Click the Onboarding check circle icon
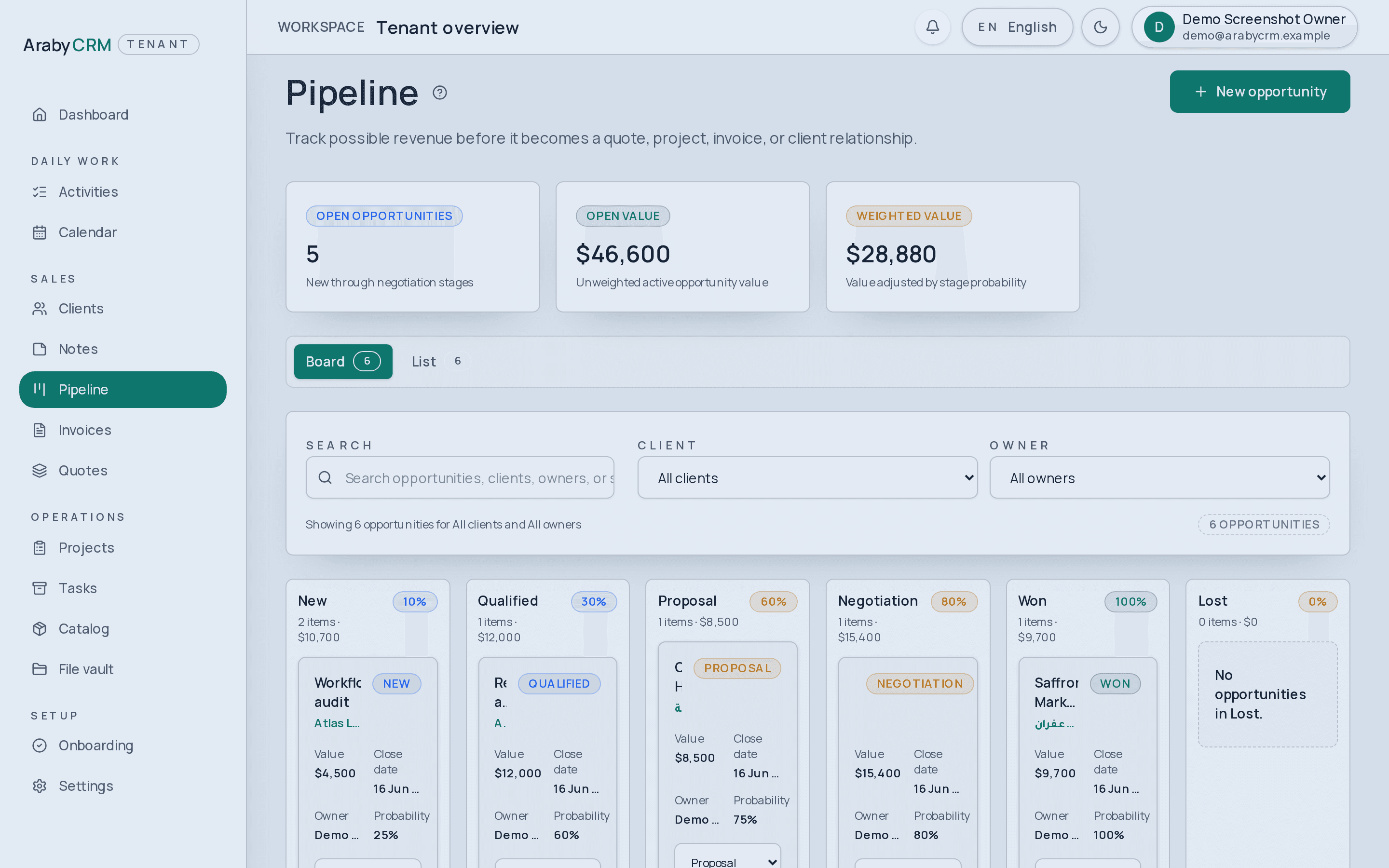The image size is (1389, 868). click(x=40, y=746)
